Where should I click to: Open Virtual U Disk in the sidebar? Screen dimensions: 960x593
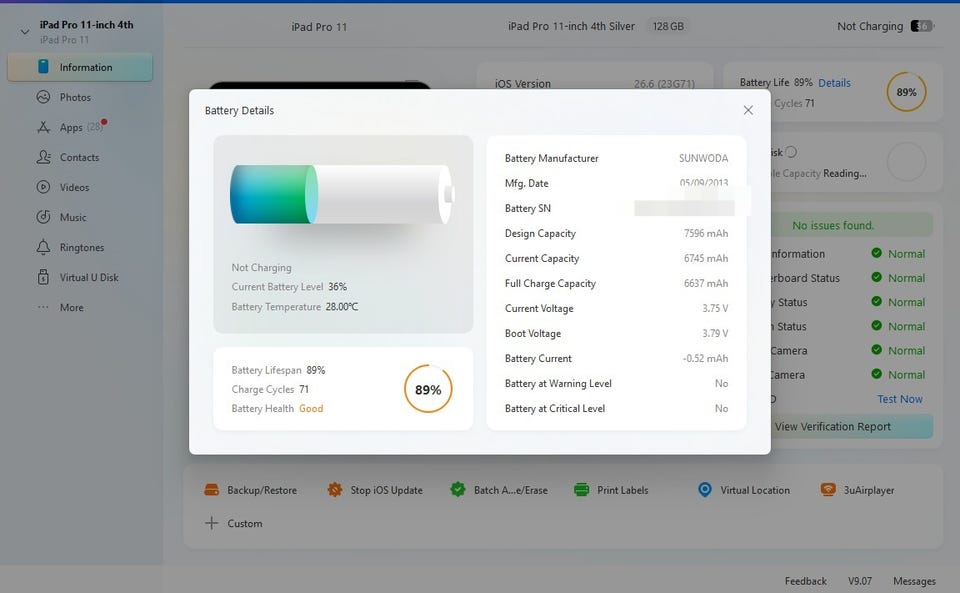coord(89,277)
